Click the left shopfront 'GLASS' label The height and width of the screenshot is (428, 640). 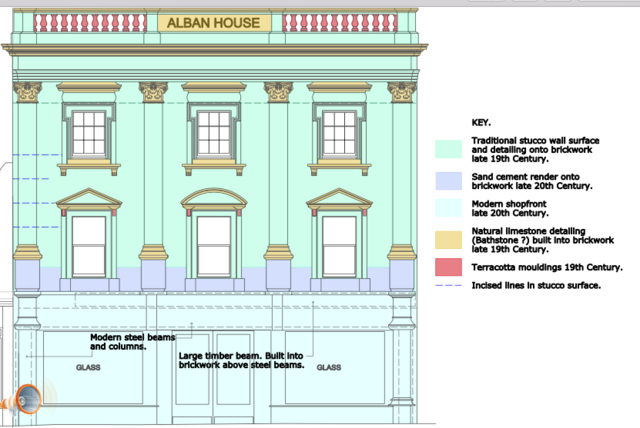[88, 367]
